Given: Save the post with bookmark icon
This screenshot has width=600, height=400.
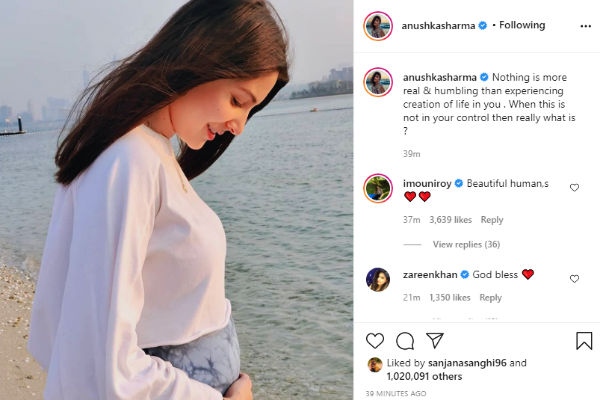Looking at the screenshot, I should (584, 341).
